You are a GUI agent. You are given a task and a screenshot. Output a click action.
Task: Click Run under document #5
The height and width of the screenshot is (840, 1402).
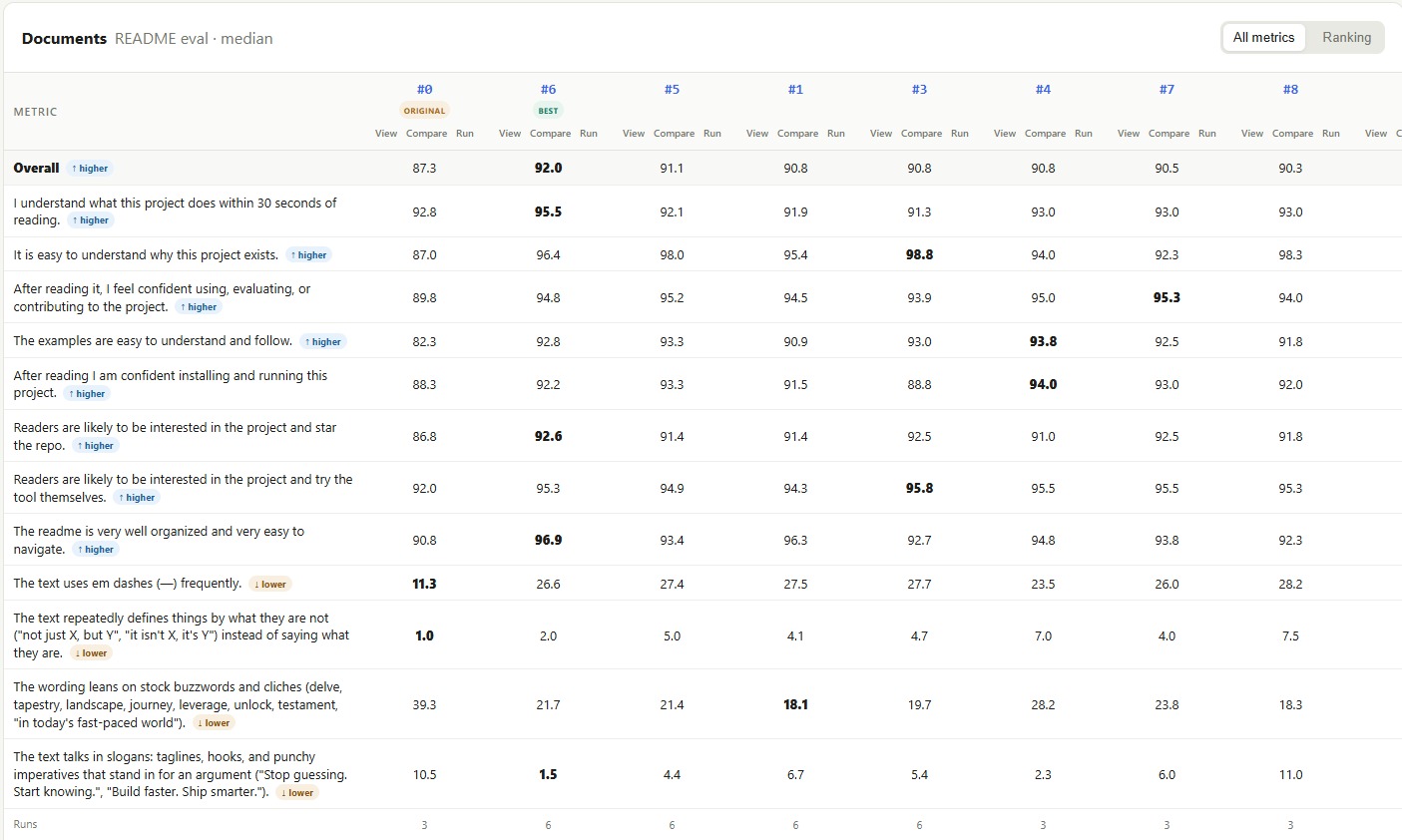coord(712,134)
